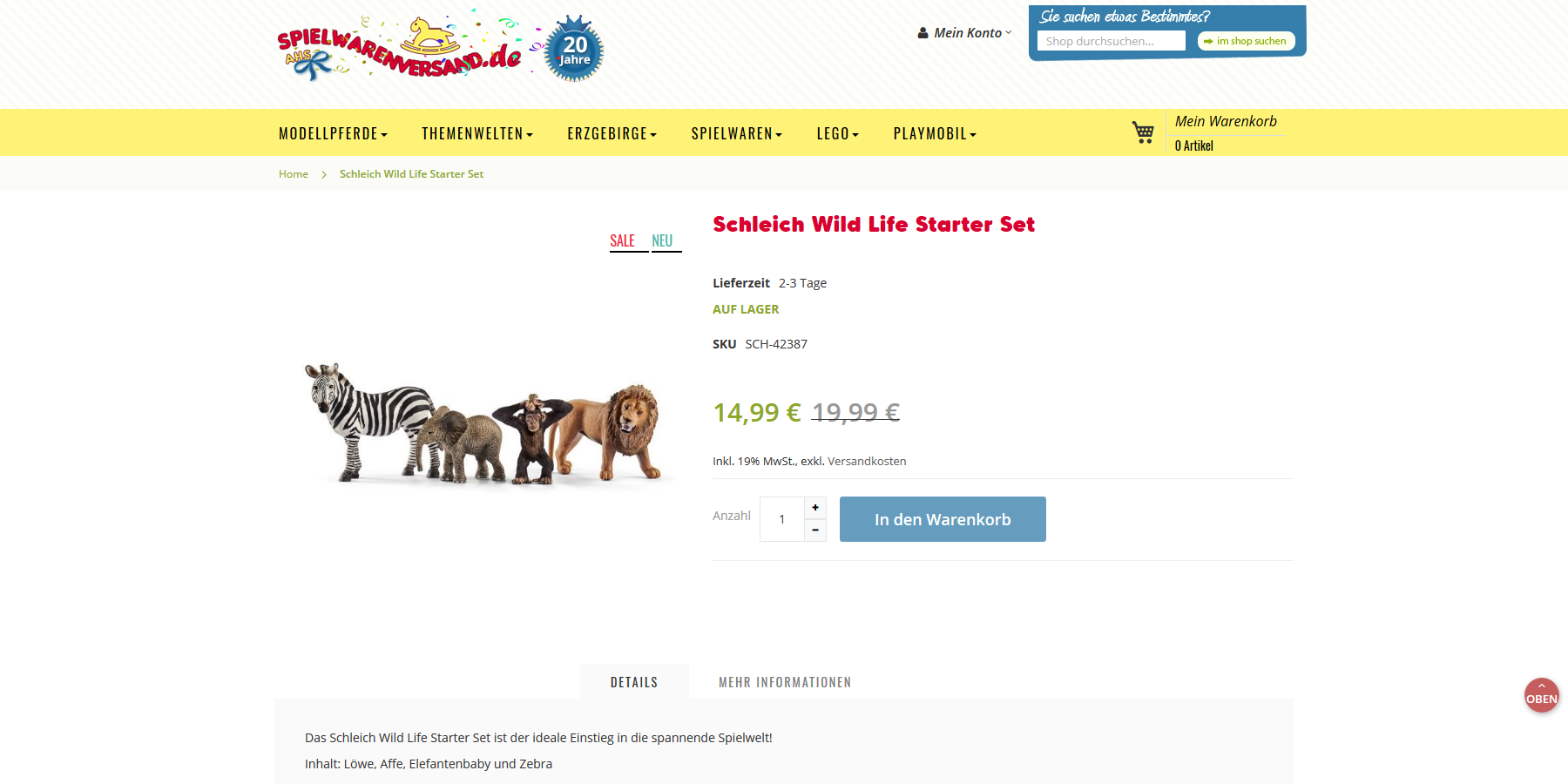Decrease quantity with the minus button
The width and height of the screenshot is (1568, 784).
click(815, 530)
